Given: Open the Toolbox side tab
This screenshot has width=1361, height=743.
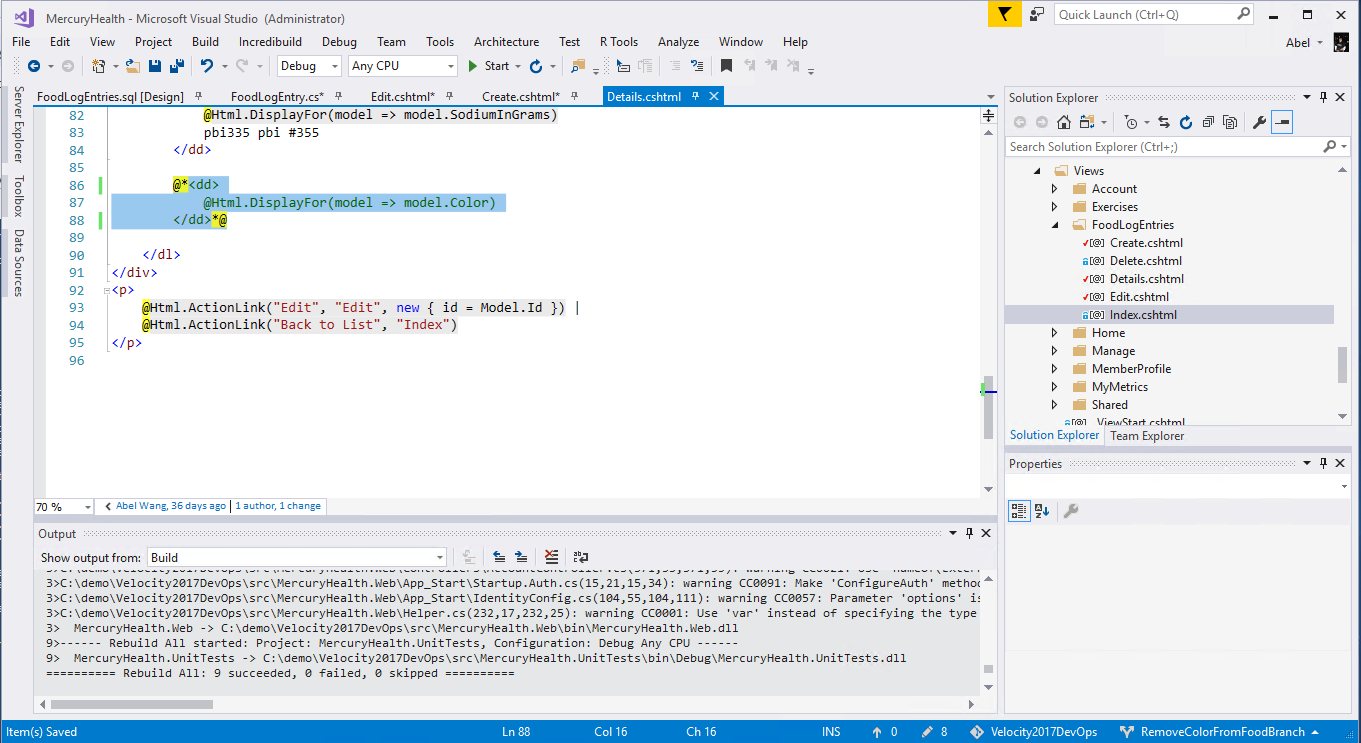Looking at the screenshot, I should point(18,197).
